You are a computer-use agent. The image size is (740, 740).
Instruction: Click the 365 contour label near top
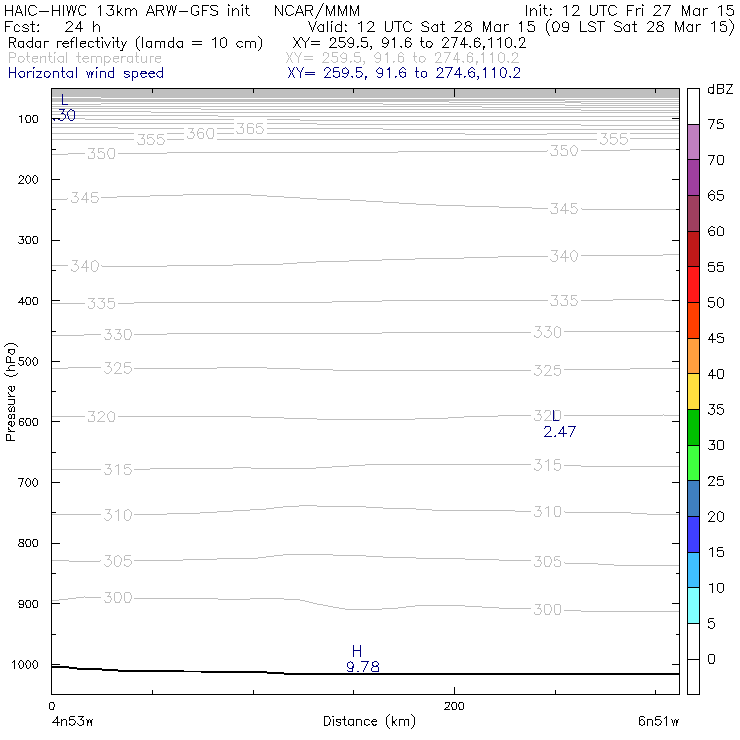tap(250, 128)
